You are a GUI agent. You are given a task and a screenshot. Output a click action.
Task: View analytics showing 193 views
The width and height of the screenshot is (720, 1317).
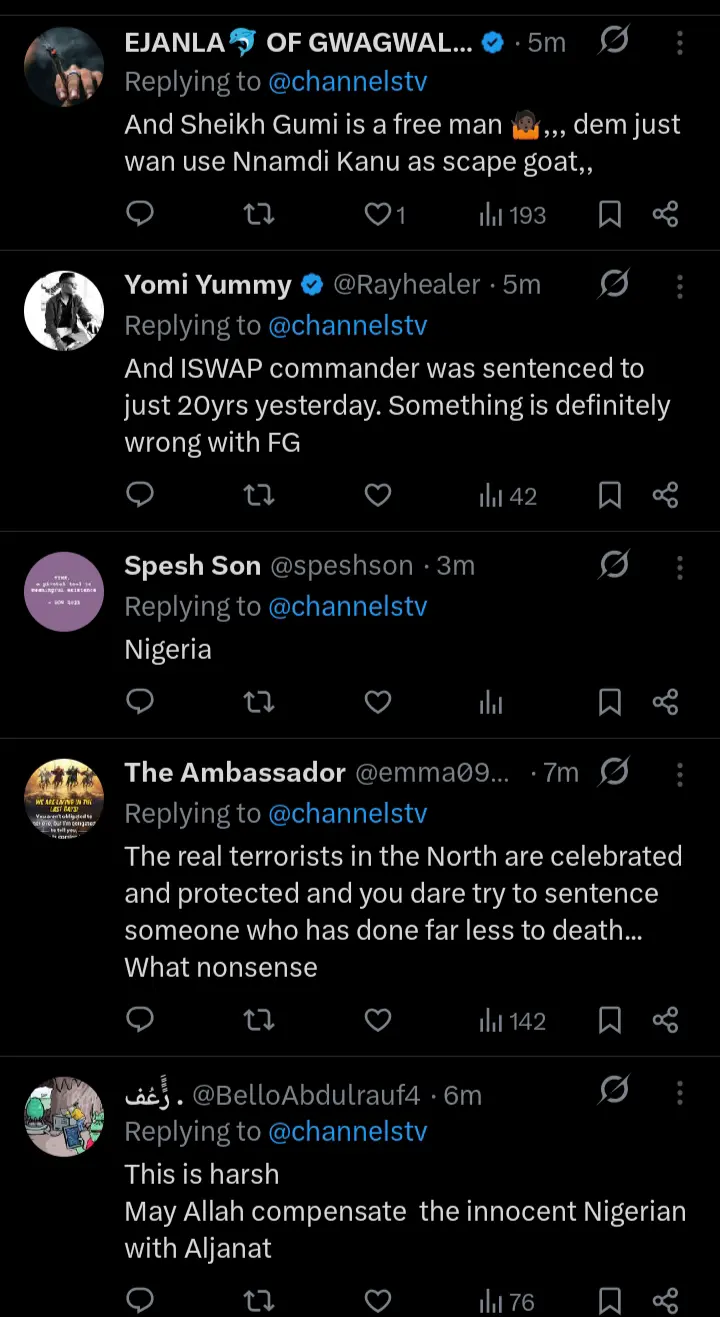pos(512,214)
